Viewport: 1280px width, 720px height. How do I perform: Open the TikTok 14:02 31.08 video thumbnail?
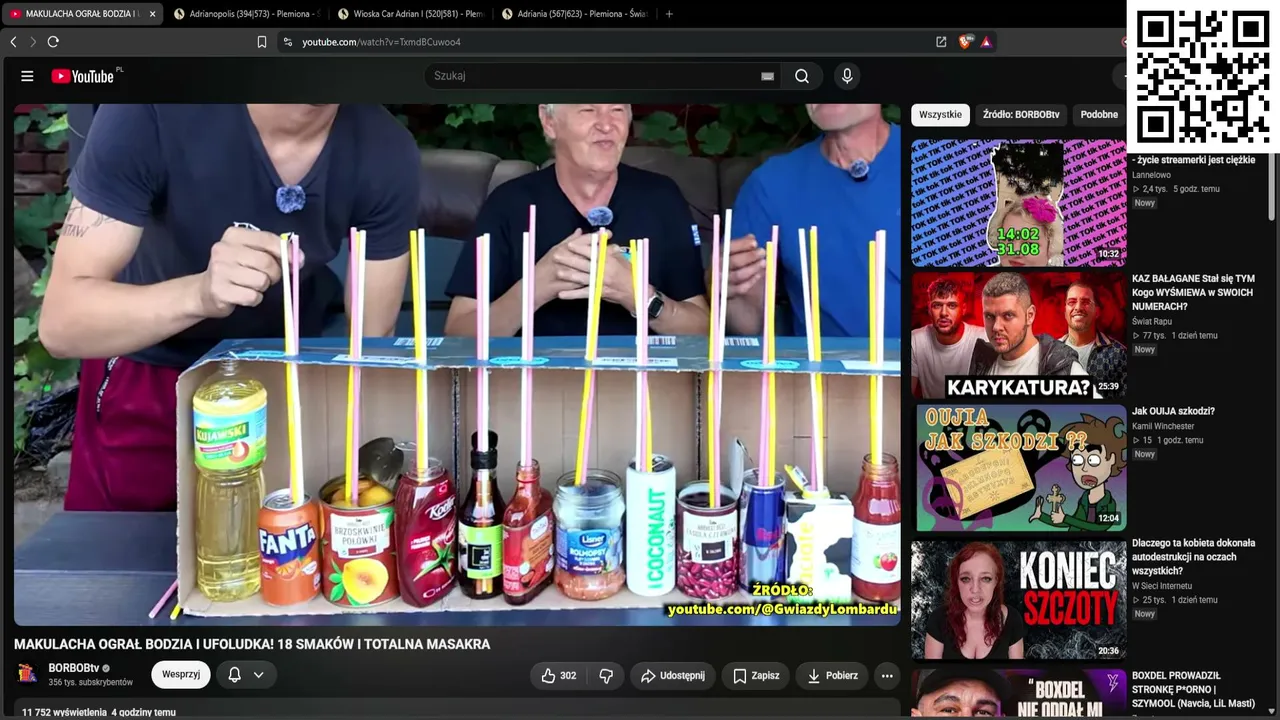[1018, 203]
